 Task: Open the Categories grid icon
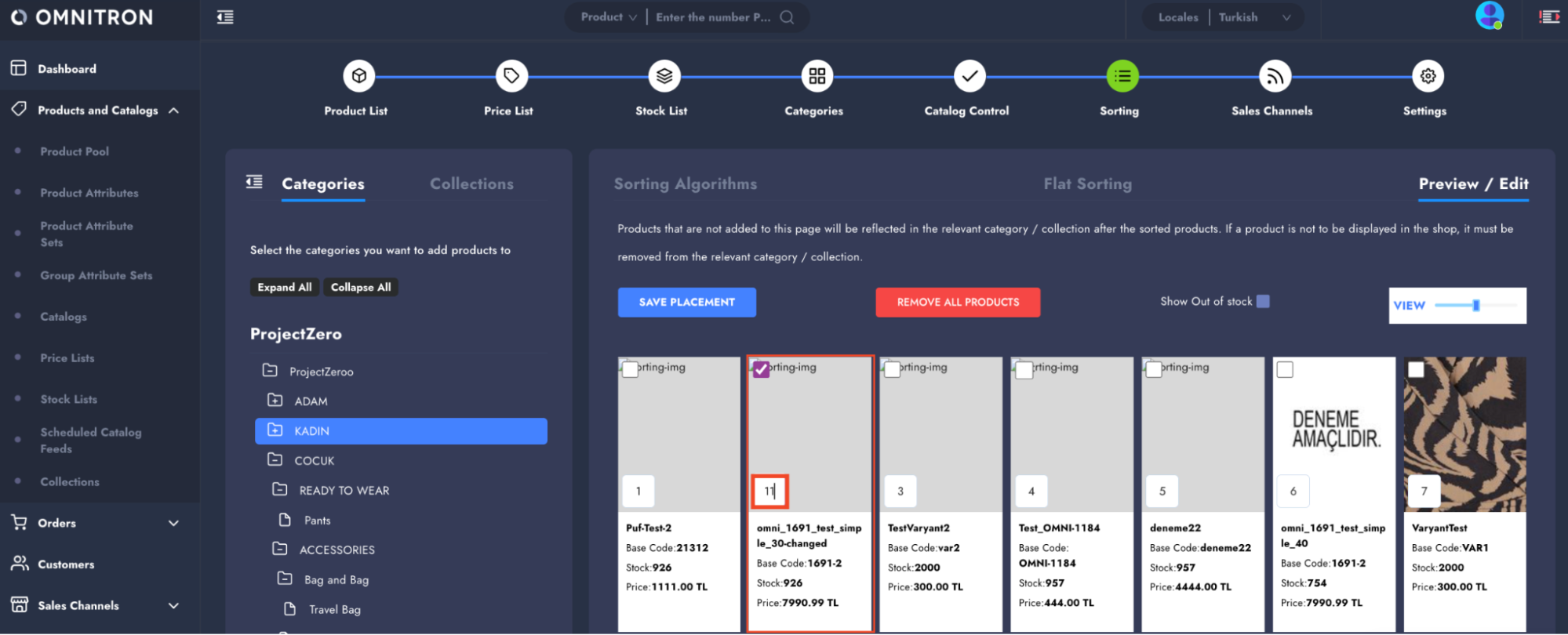coord(817,76)
